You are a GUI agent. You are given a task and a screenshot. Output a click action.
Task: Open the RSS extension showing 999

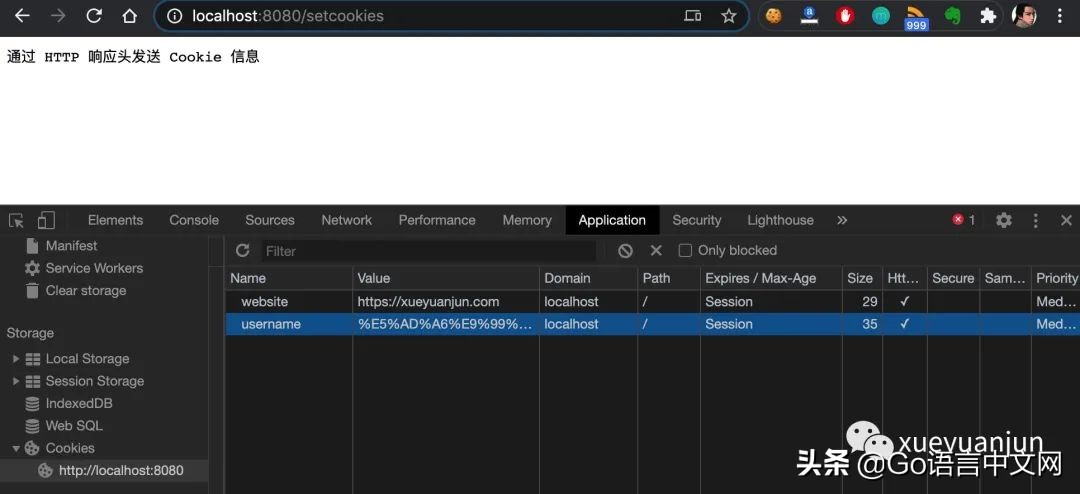pos(916,17)
